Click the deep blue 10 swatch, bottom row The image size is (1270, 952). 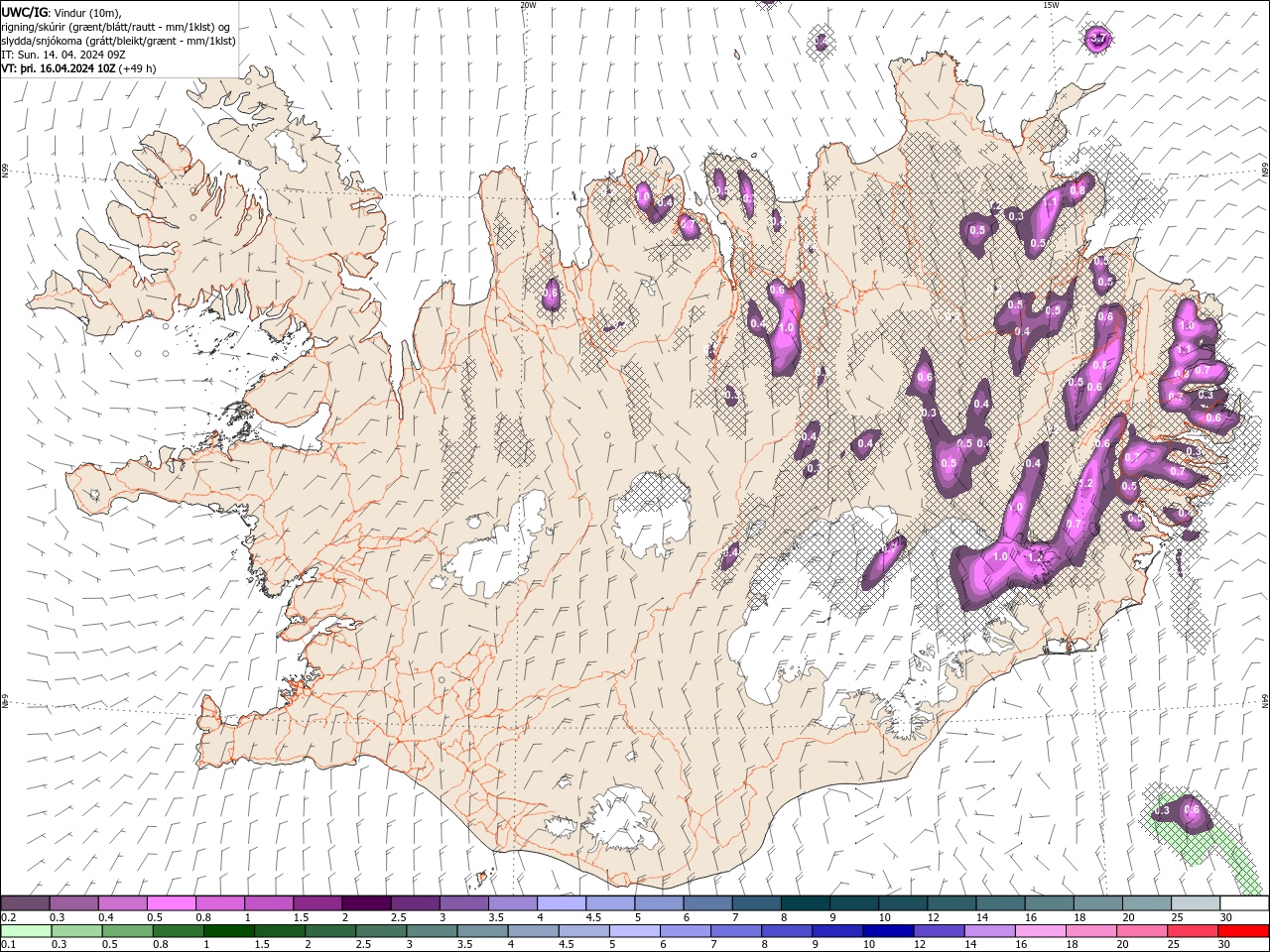[x=886, y=931]
